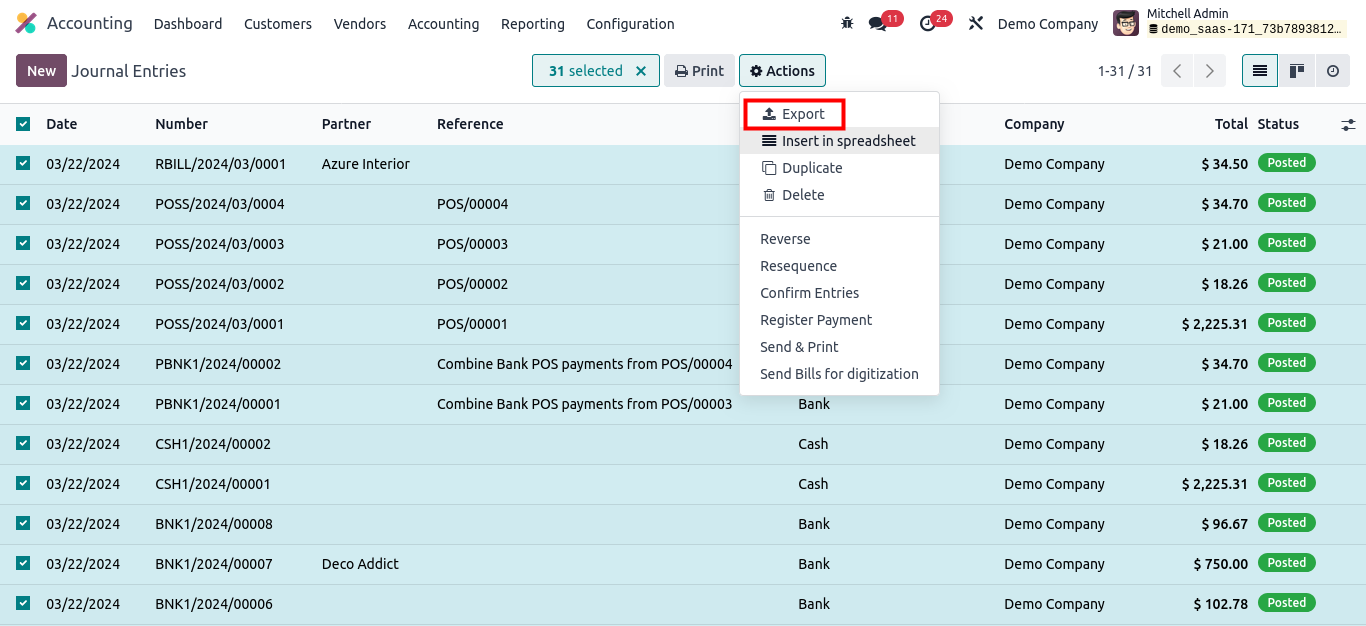This screenshot has width=1366, height=626.
Task: Open the Actions dropdown
Action: (x=782, y=71)
